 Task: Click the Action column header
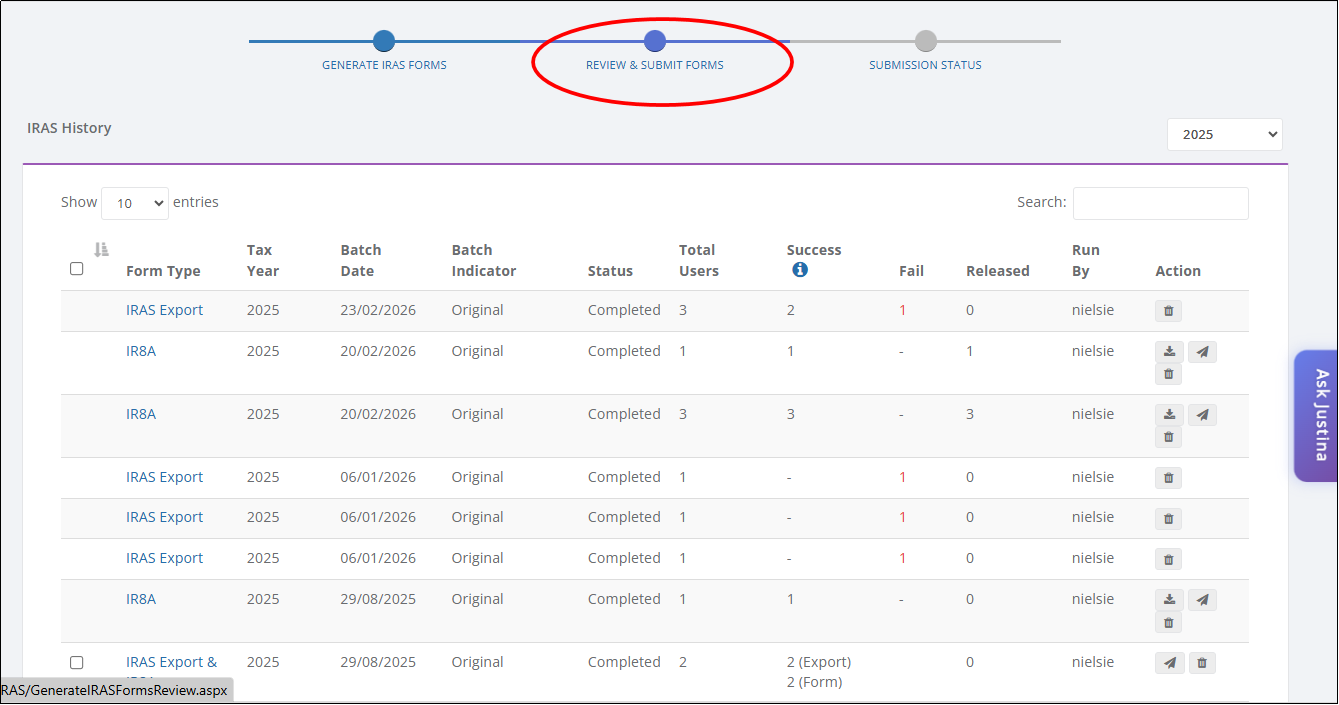1178,271
